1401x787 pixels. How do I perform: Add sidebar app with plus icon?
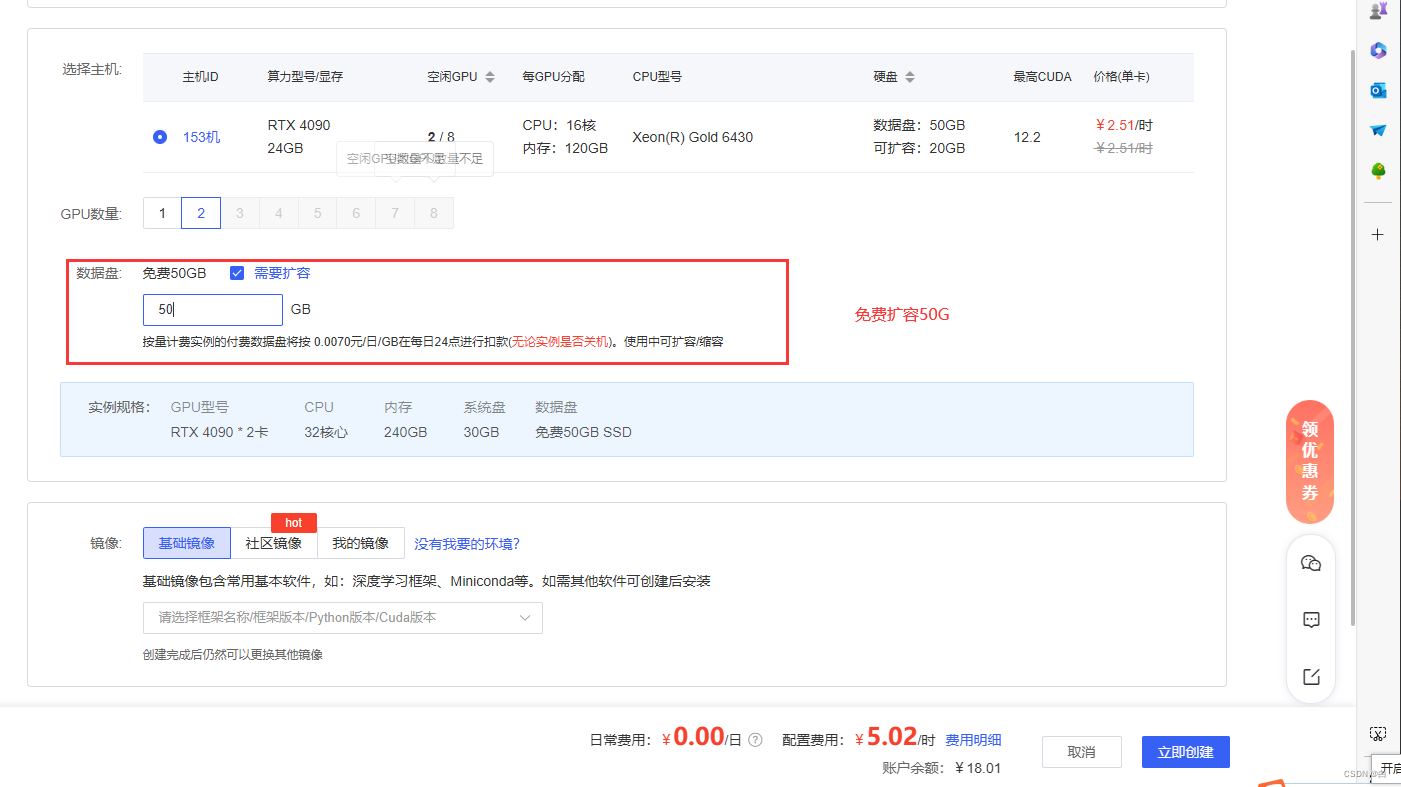1378,235
